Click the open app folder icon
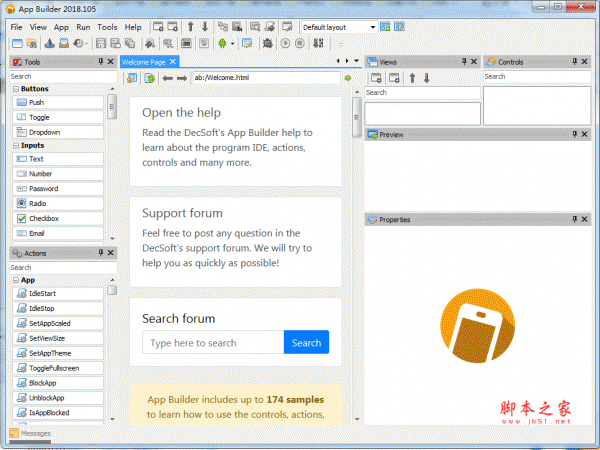This screenshot has width=600, height=450. click(32, 43)
